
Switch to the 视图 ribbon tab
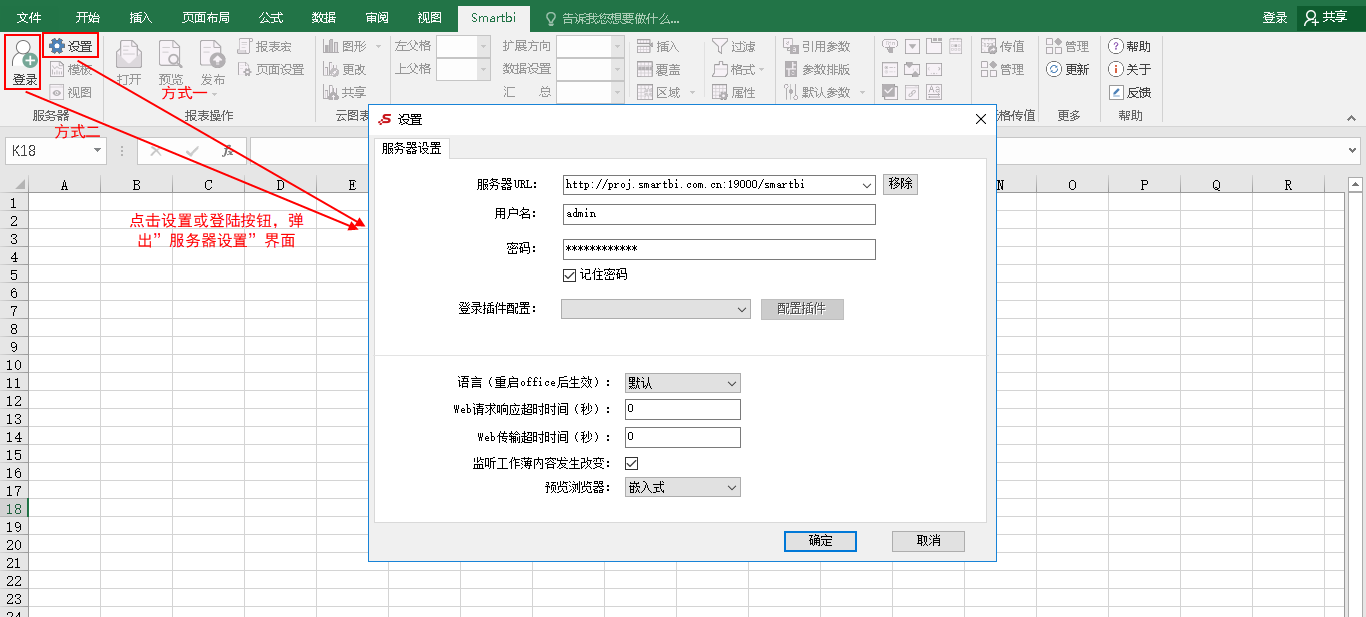click(x=430, y=18)
